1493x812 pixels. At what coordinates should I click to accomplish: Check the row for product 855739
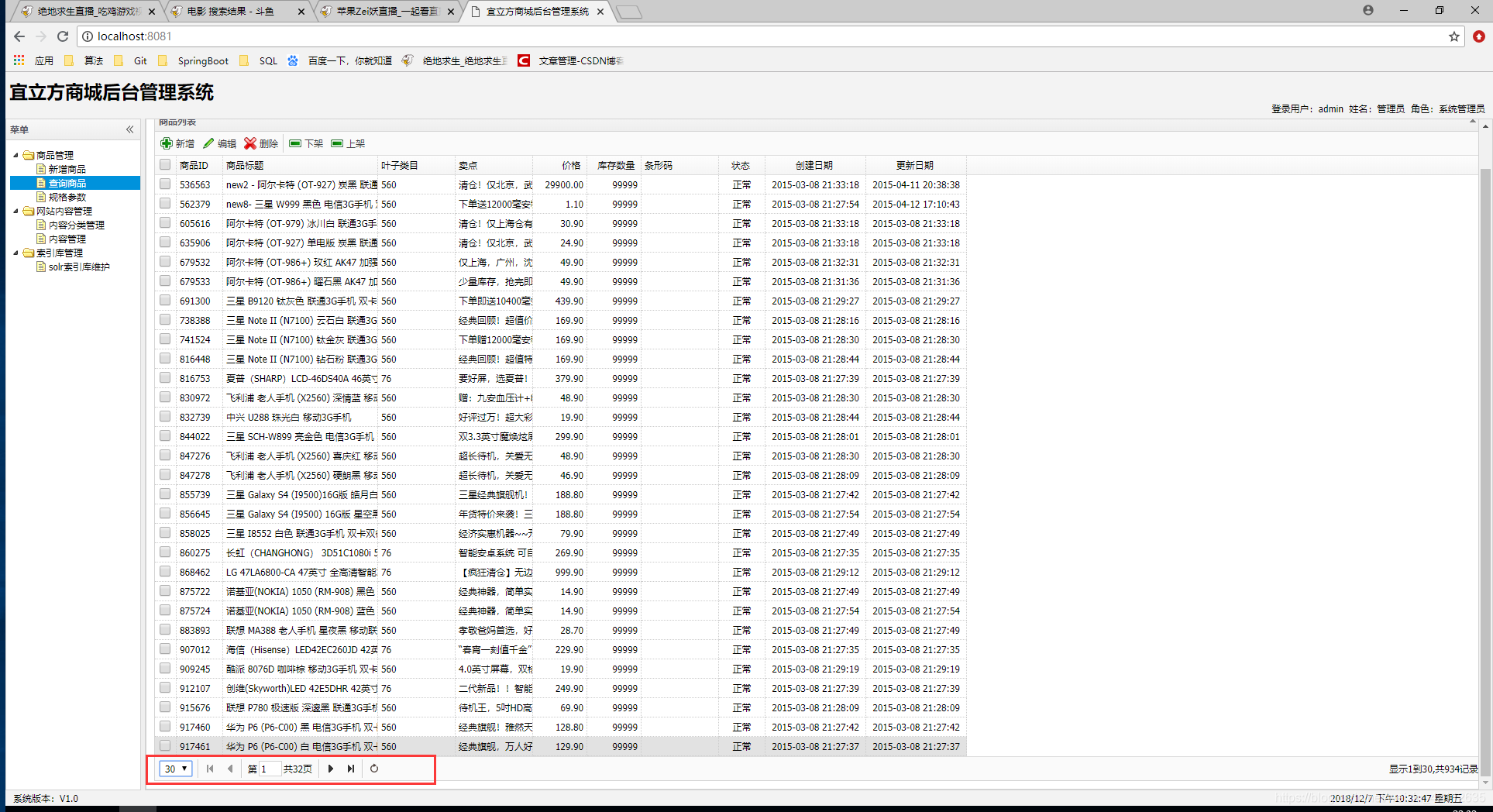pyautogui.click(x=165, y=494)
